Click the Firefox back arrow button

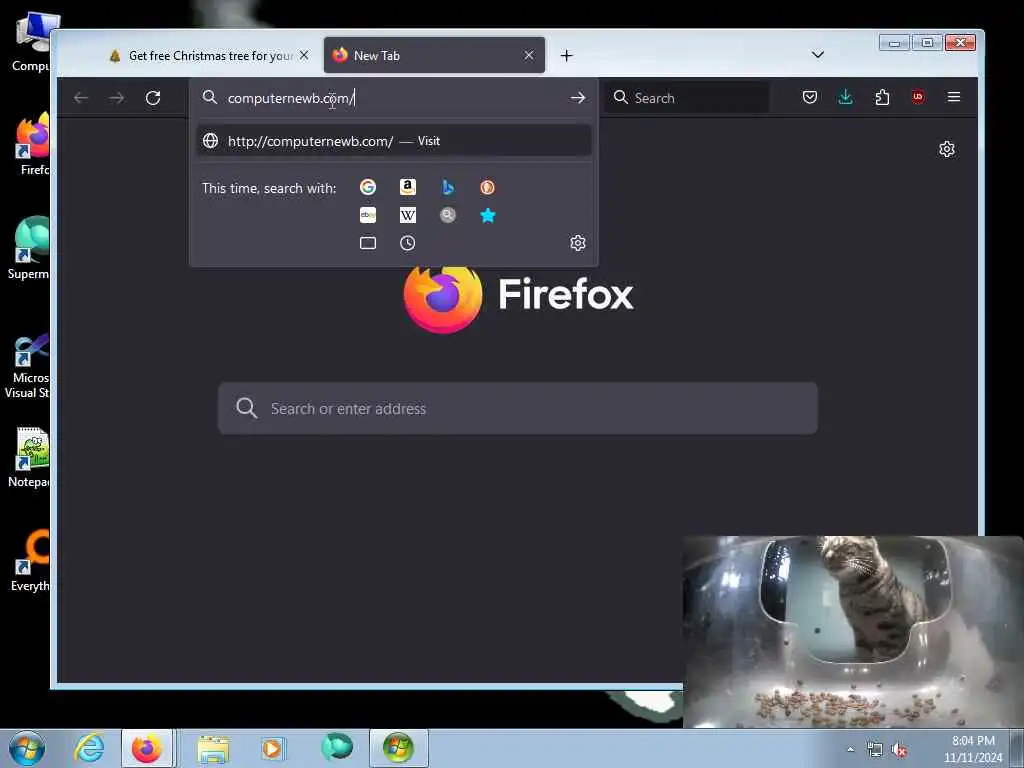(81, 98)
